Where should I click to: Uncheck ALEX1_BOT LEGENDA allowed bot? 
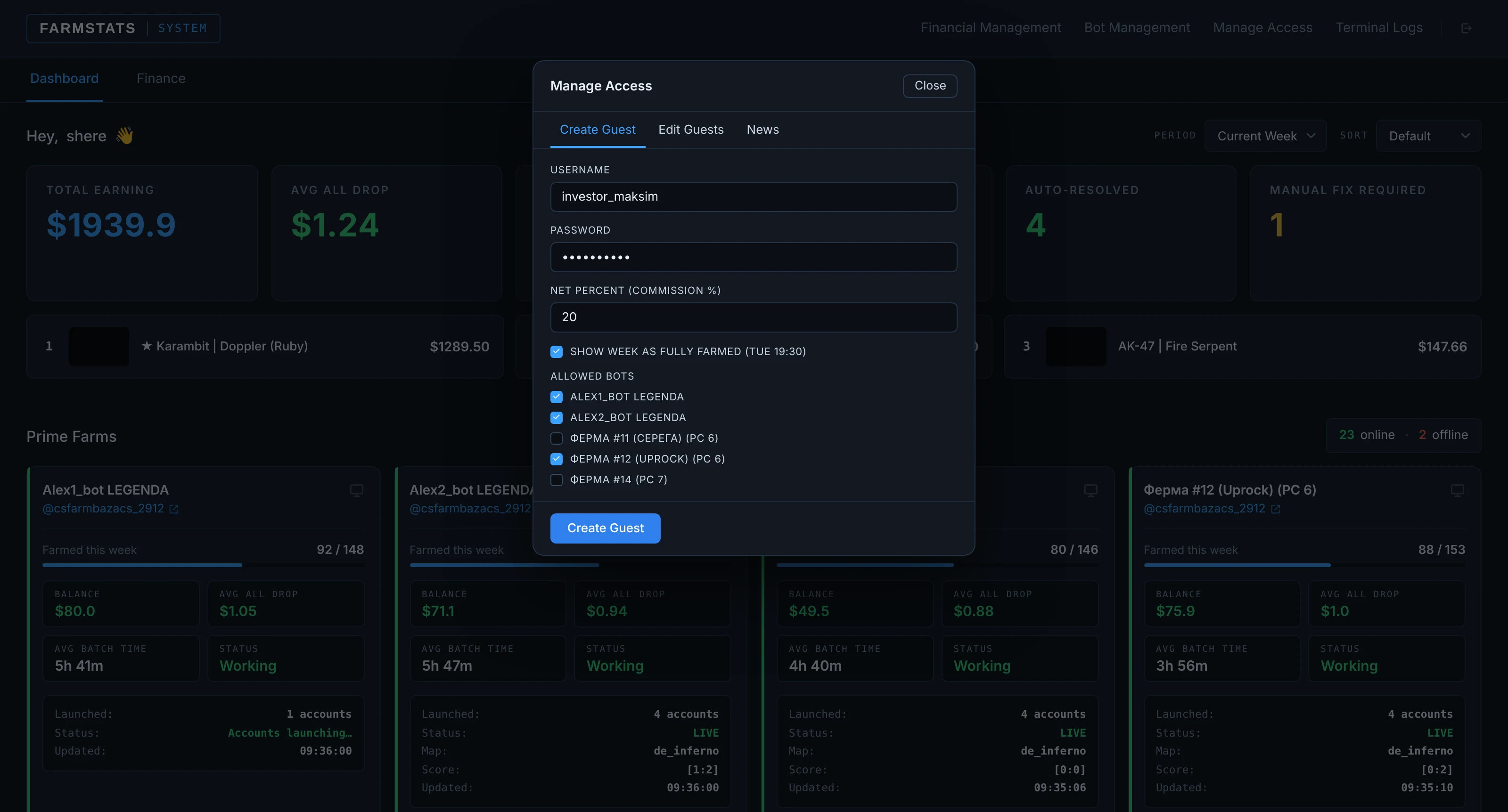coord(556,397)
